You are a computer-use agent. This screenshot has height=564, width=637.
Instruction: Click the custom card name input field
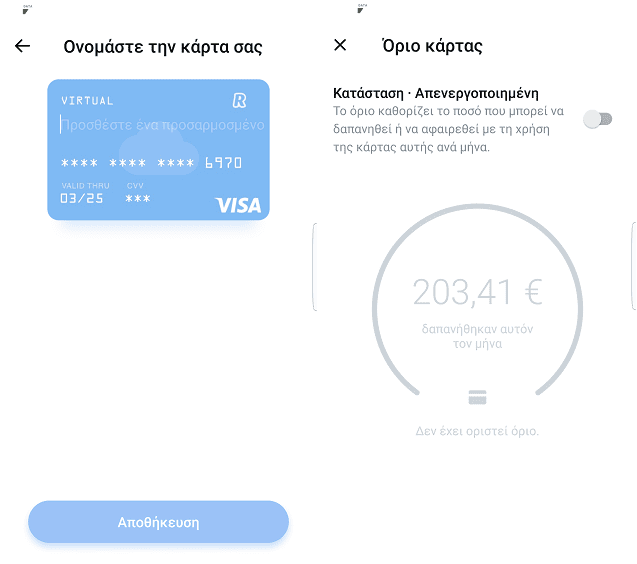pos(162,125)
